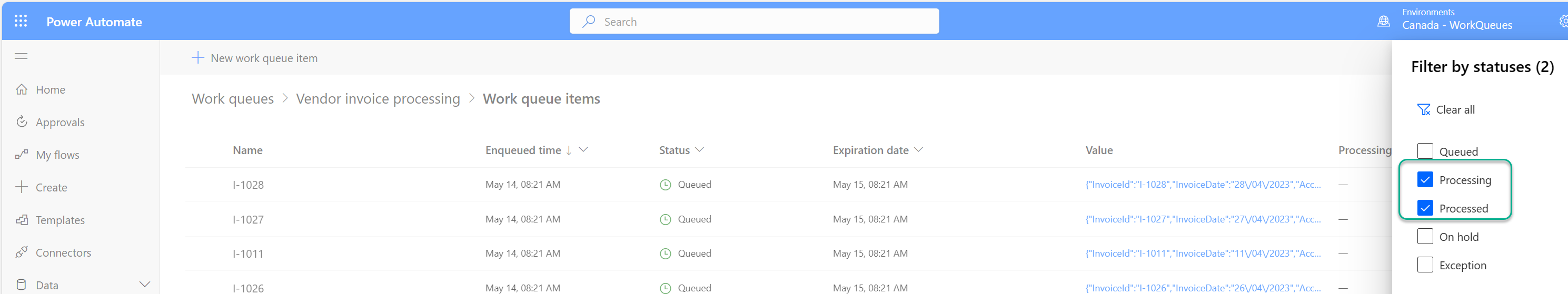Go to Work queues breadcrumb

[x=233, y=99]
